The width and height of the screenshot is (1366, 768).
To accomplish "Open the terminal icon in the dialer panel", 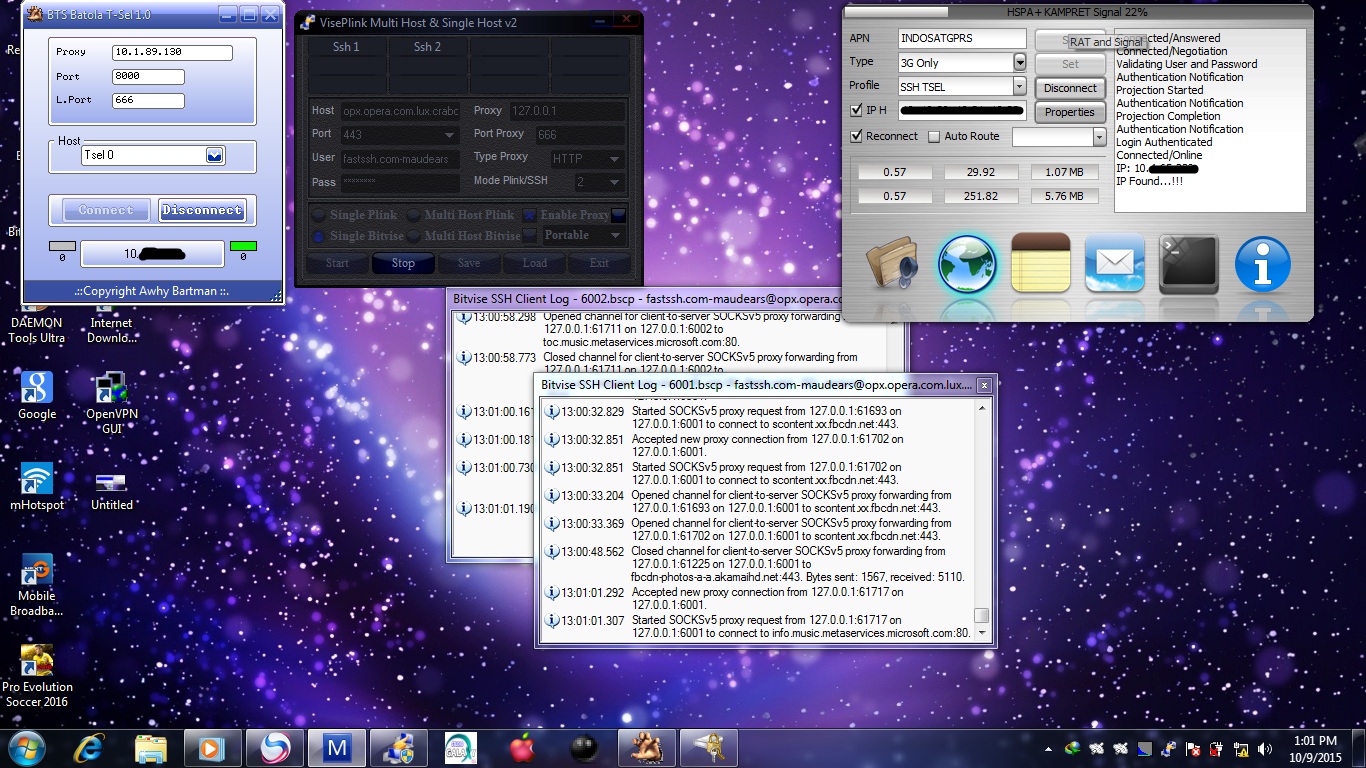I will tap(1188, 265).
